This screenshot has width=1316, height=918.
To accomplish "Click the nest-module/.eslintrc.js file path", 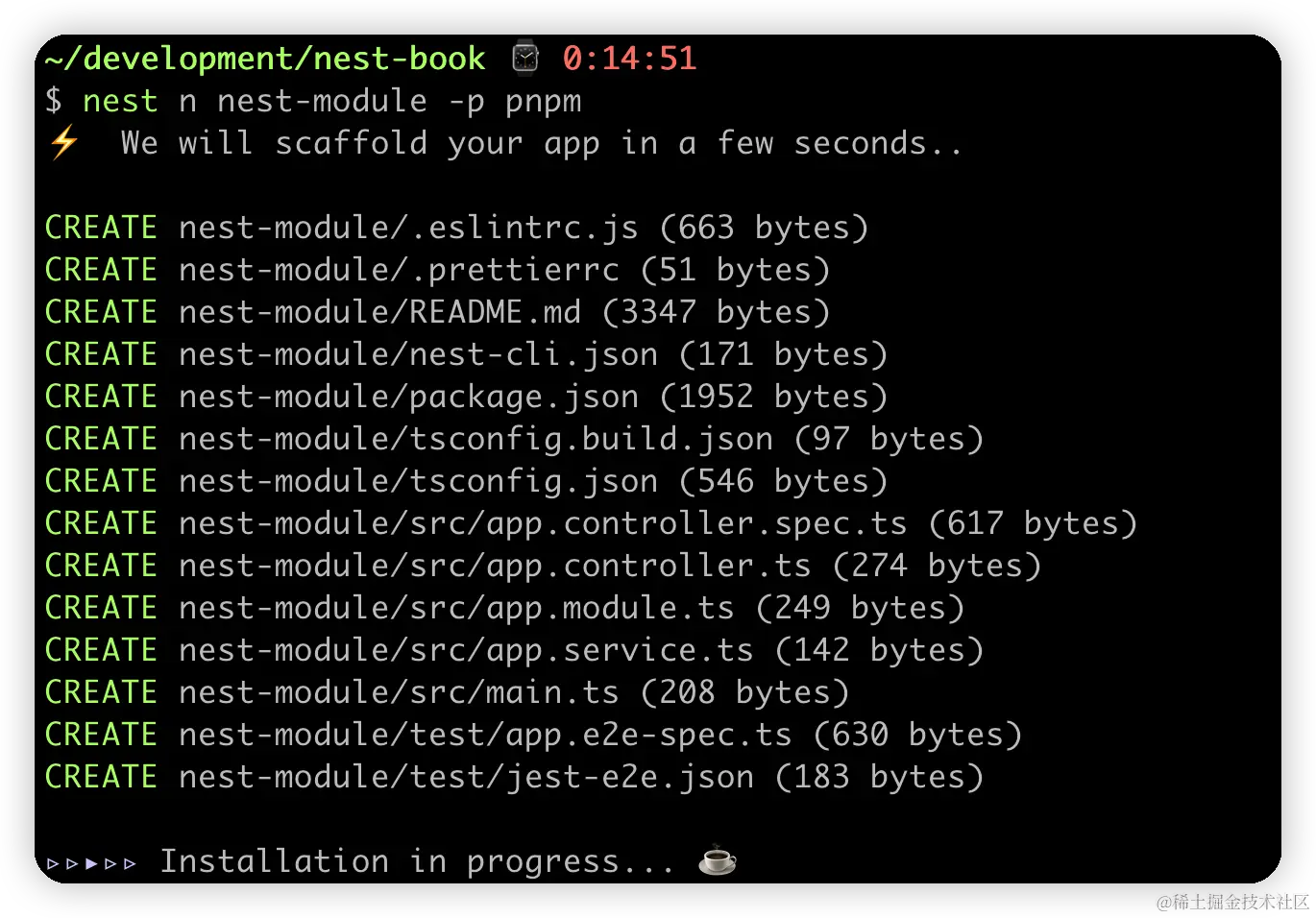I will pos(408,228).
